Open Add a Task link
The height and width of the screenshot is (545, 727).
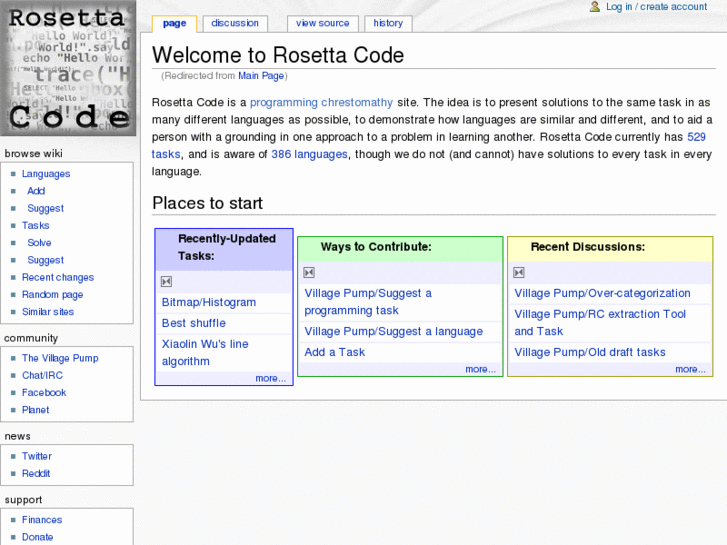coord(334,353)
